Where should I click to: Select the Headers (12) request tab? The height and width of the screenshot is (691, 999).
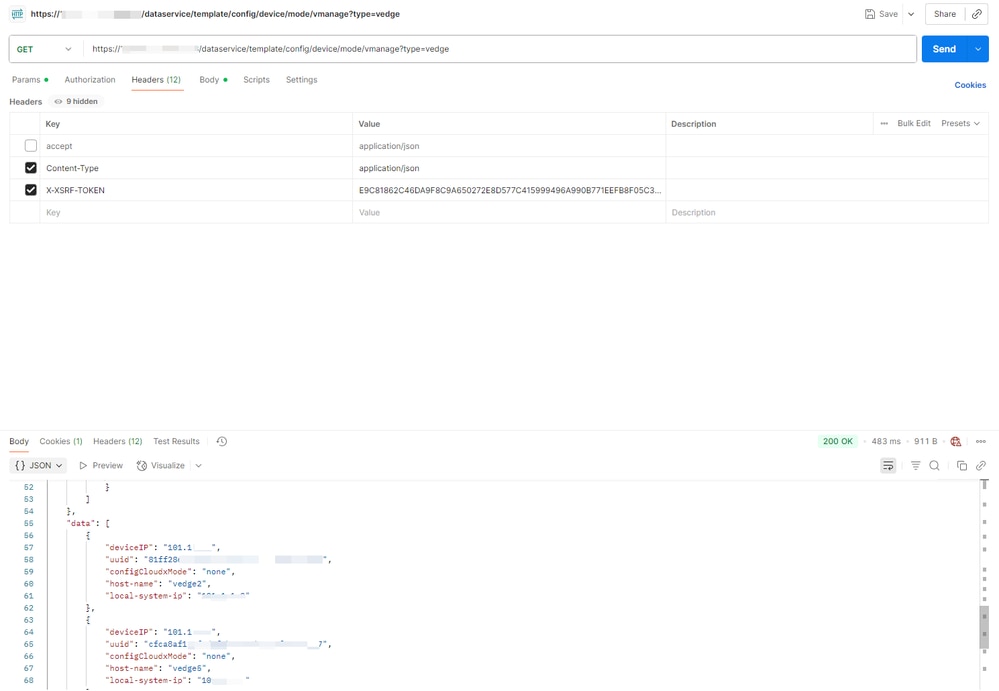[x=156, y=80]
